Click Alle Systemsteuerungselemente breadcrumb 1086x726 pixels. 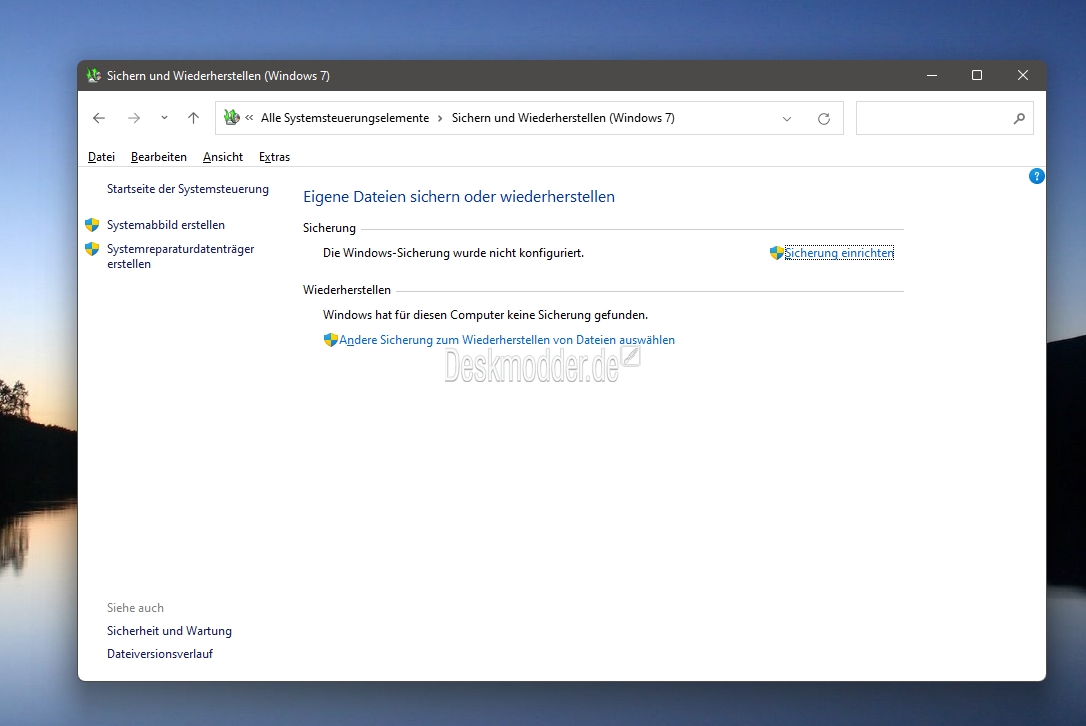tap(345, 118)
